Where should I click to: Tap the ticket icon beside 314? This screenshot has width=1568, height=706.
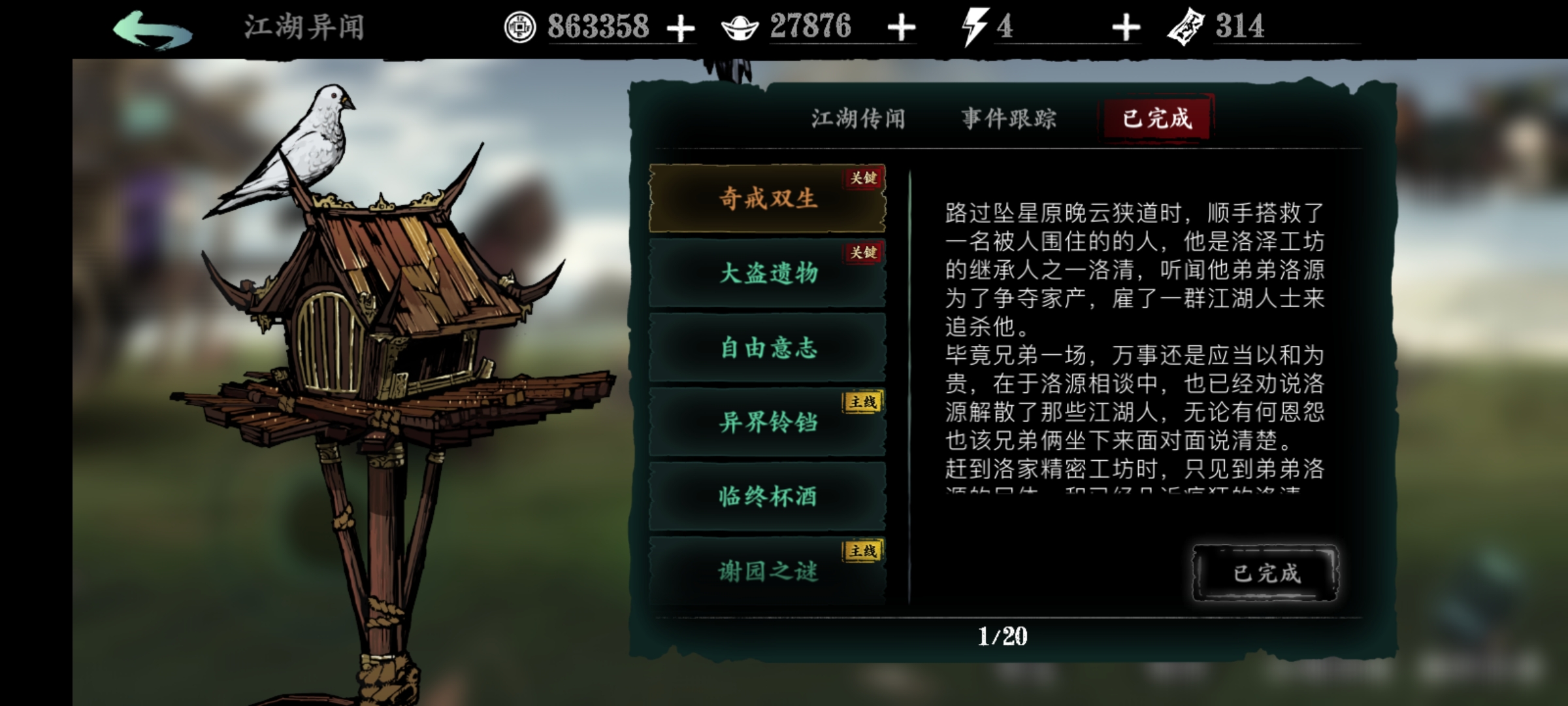pos(1186,27)
